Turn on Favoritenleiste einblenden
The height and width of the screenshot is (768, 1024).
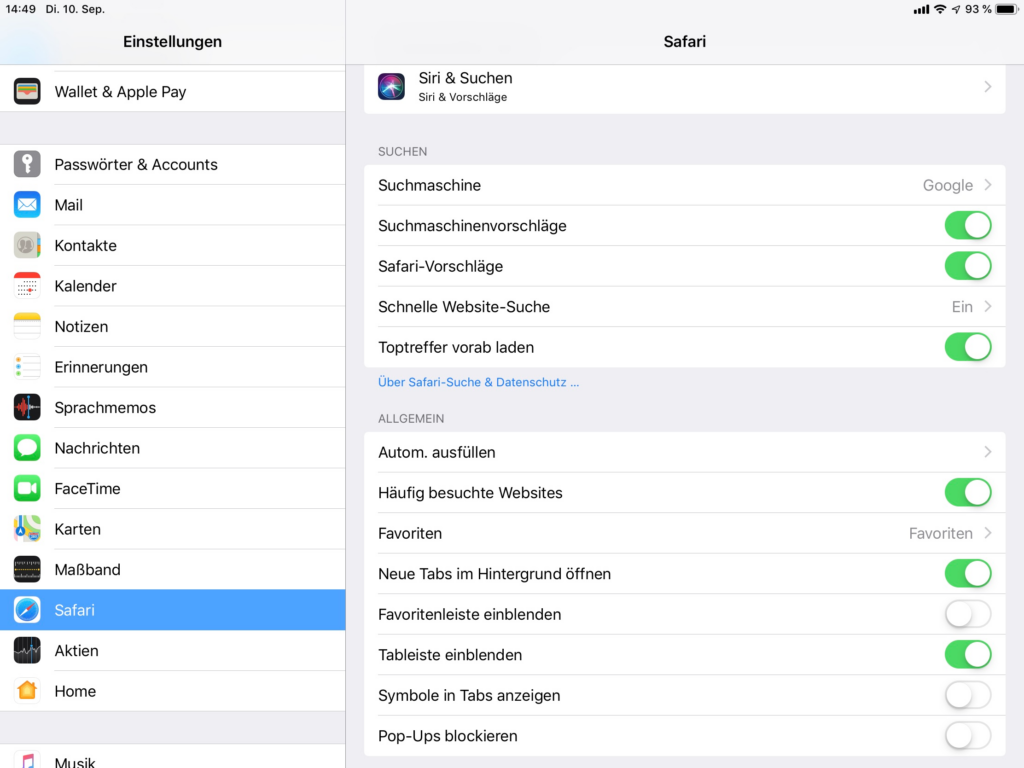pos(967,614)
